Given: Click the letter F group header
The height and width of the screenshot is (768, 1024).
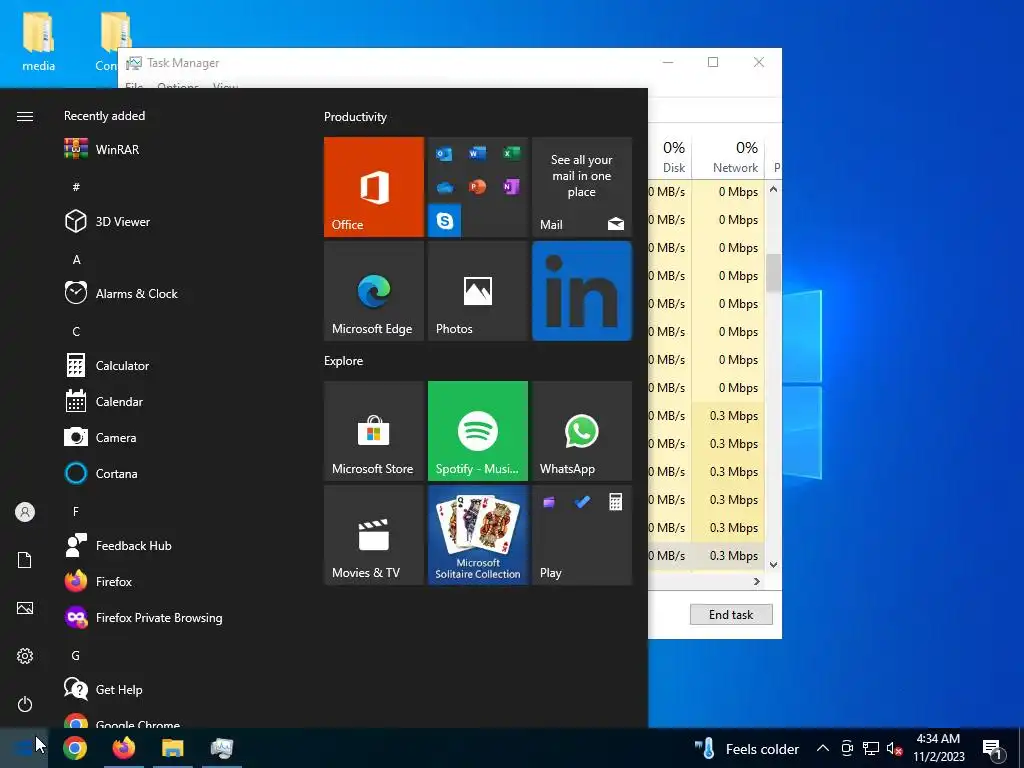Looking at the screenshot, I should pos(76,511).
